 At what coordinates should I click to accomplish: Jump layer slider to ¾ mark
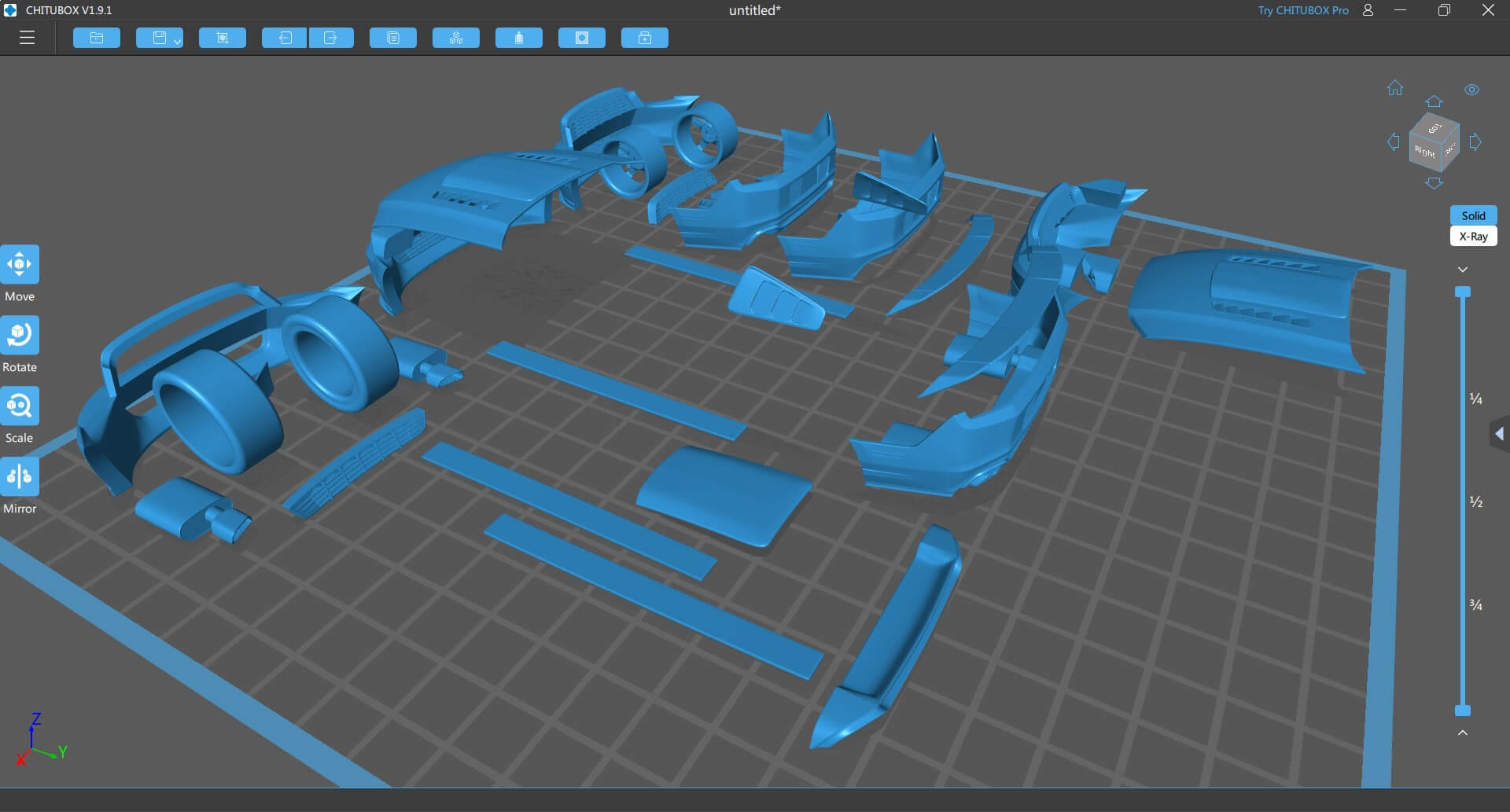point(1476,605)
